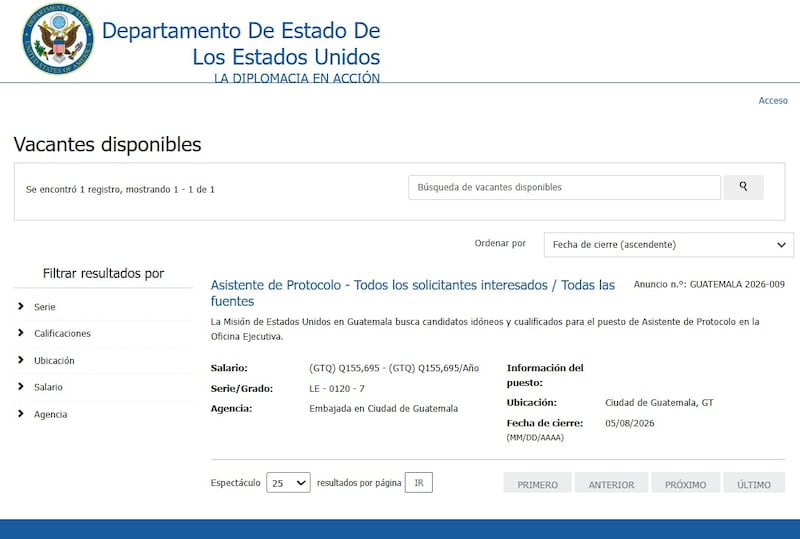
Task: Focus the vacancy search input field
Action: [564, 187]
